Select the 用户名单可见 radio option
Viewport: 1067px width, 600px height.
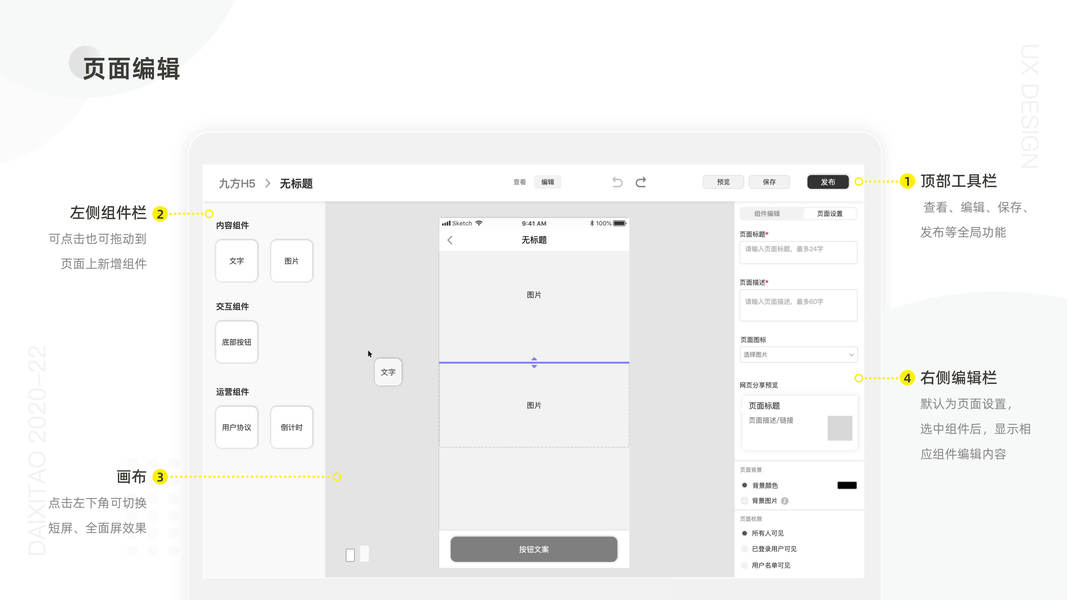click(744, 565)
